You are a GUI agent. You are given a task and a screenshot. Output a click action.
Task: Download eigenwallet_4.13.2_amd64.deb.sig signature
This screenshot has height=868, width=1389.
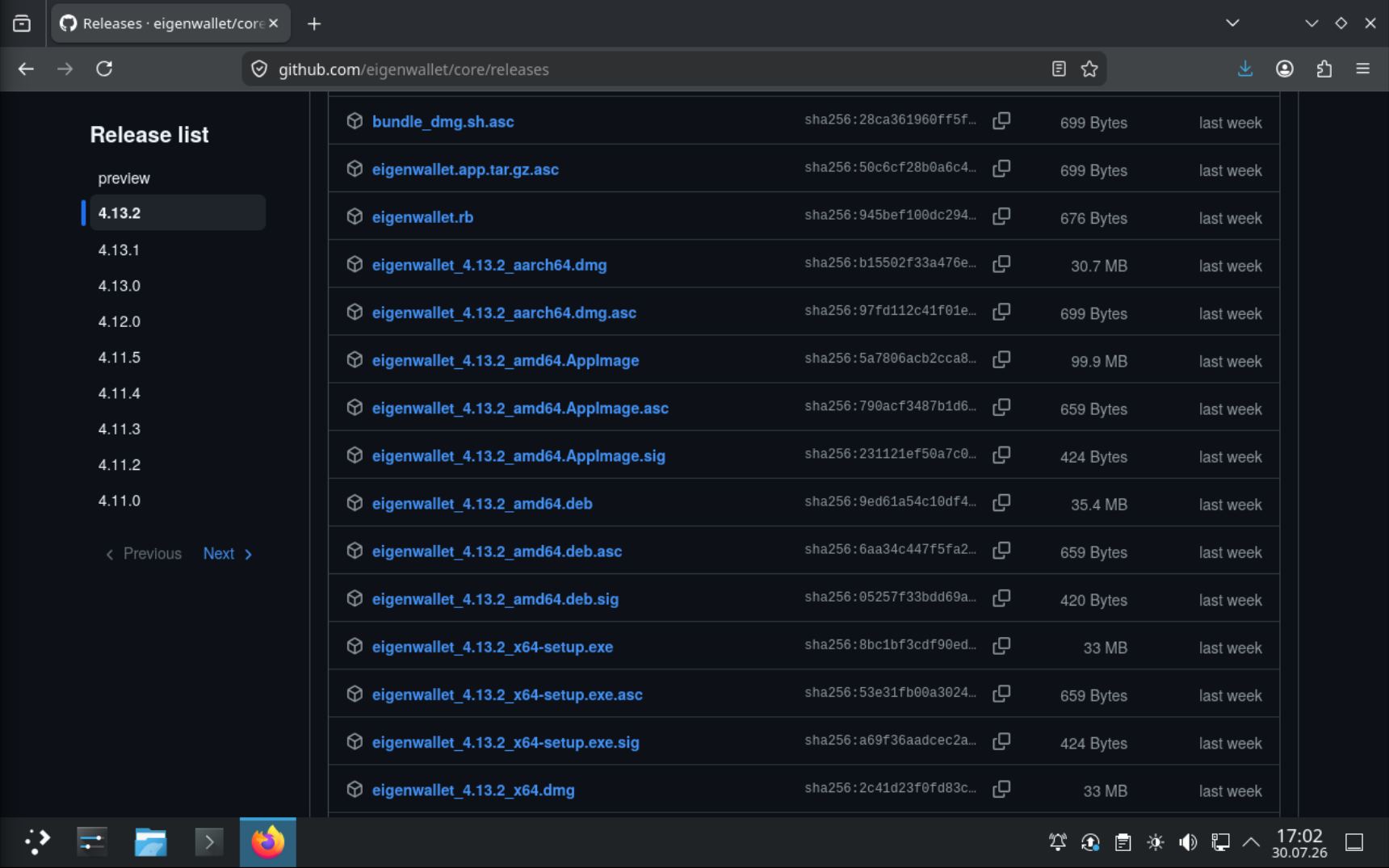[495, 599]
